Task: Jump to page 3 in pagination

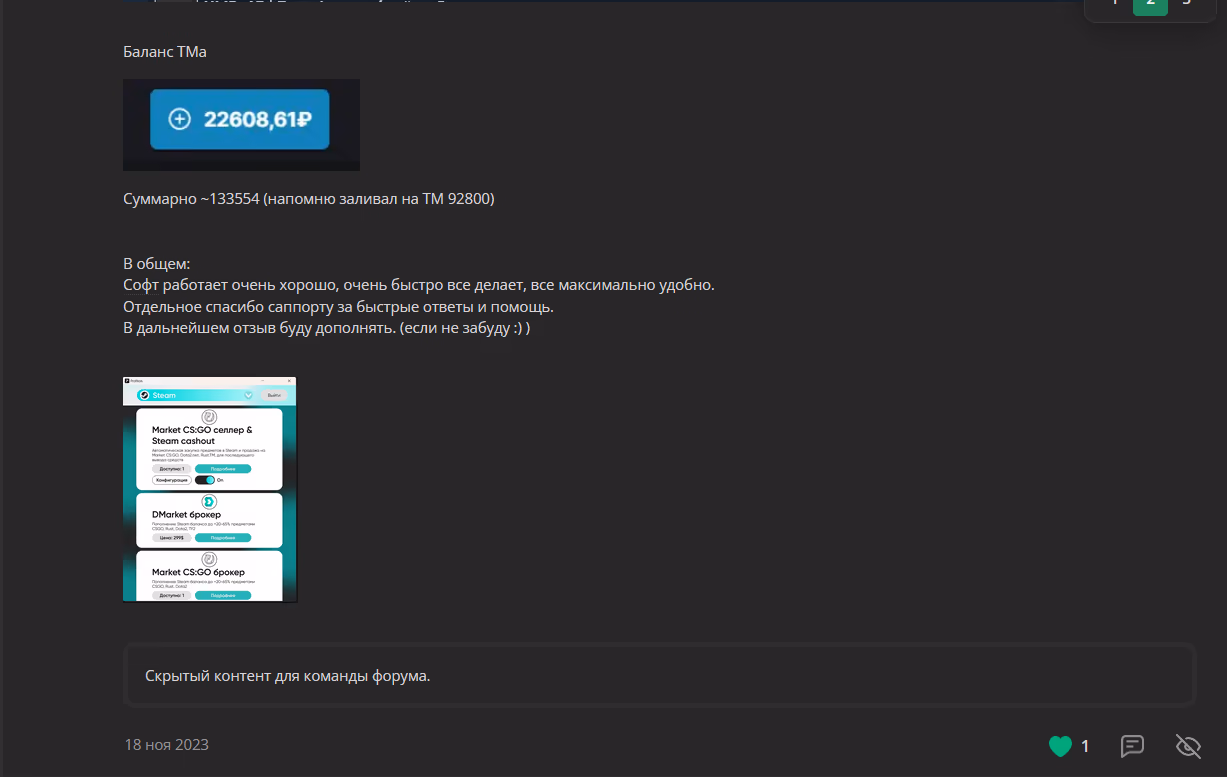Action: coord(1186,3)
